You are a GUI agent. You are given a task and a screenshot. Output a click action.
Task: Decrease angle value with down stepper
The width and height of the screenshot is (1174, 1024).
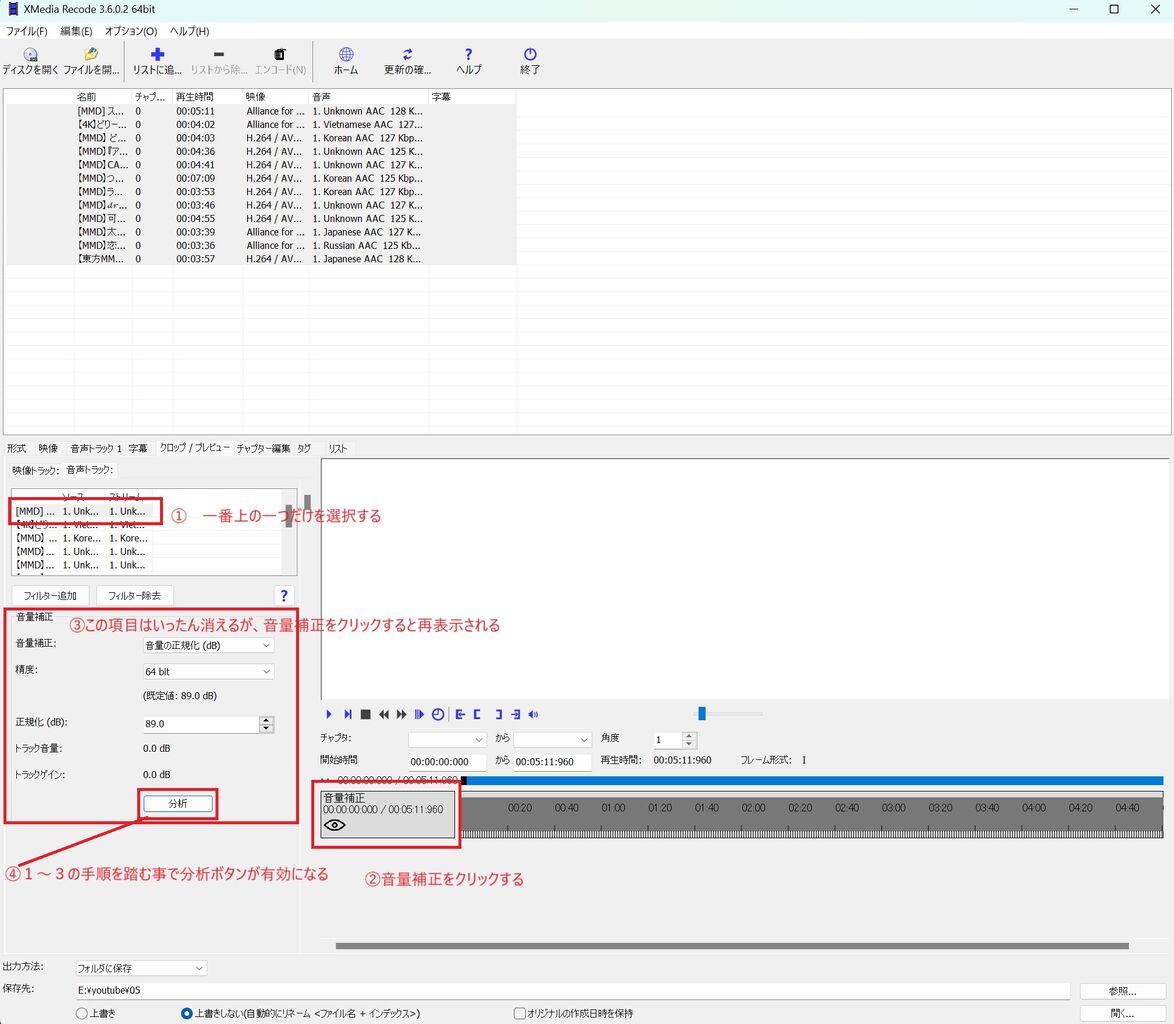690,744
